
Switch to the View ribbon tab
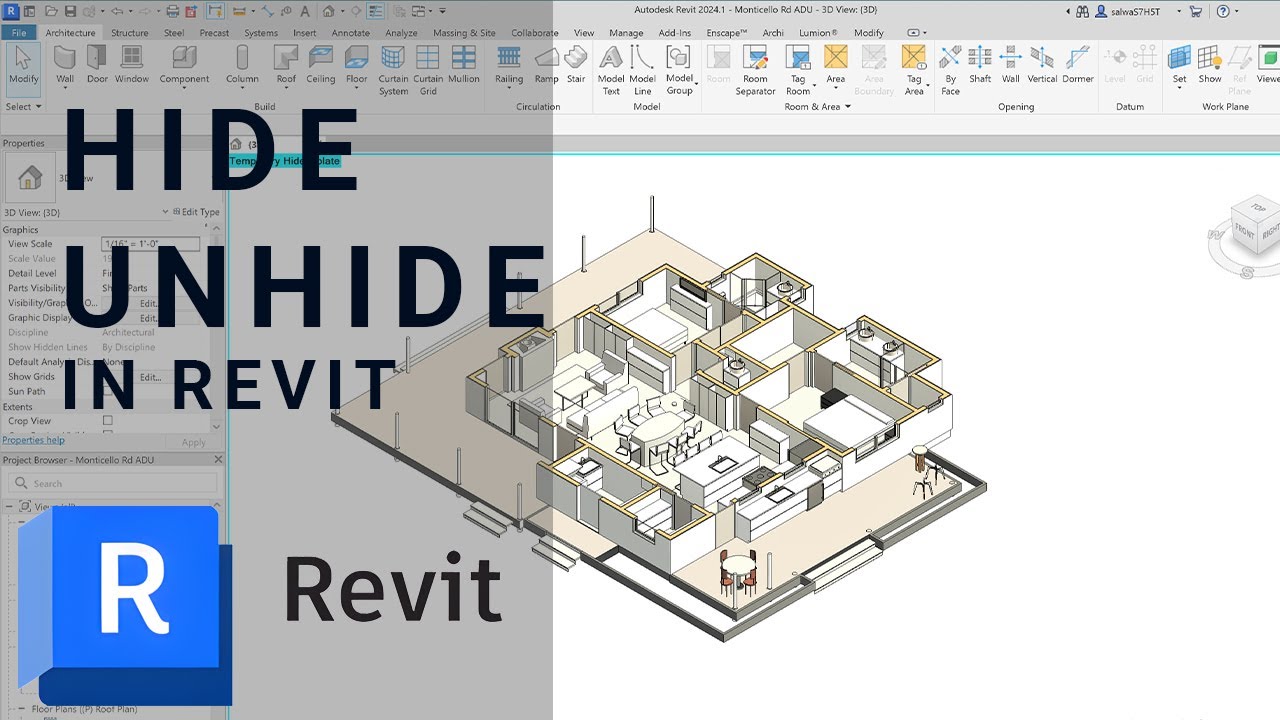[584, 32]
